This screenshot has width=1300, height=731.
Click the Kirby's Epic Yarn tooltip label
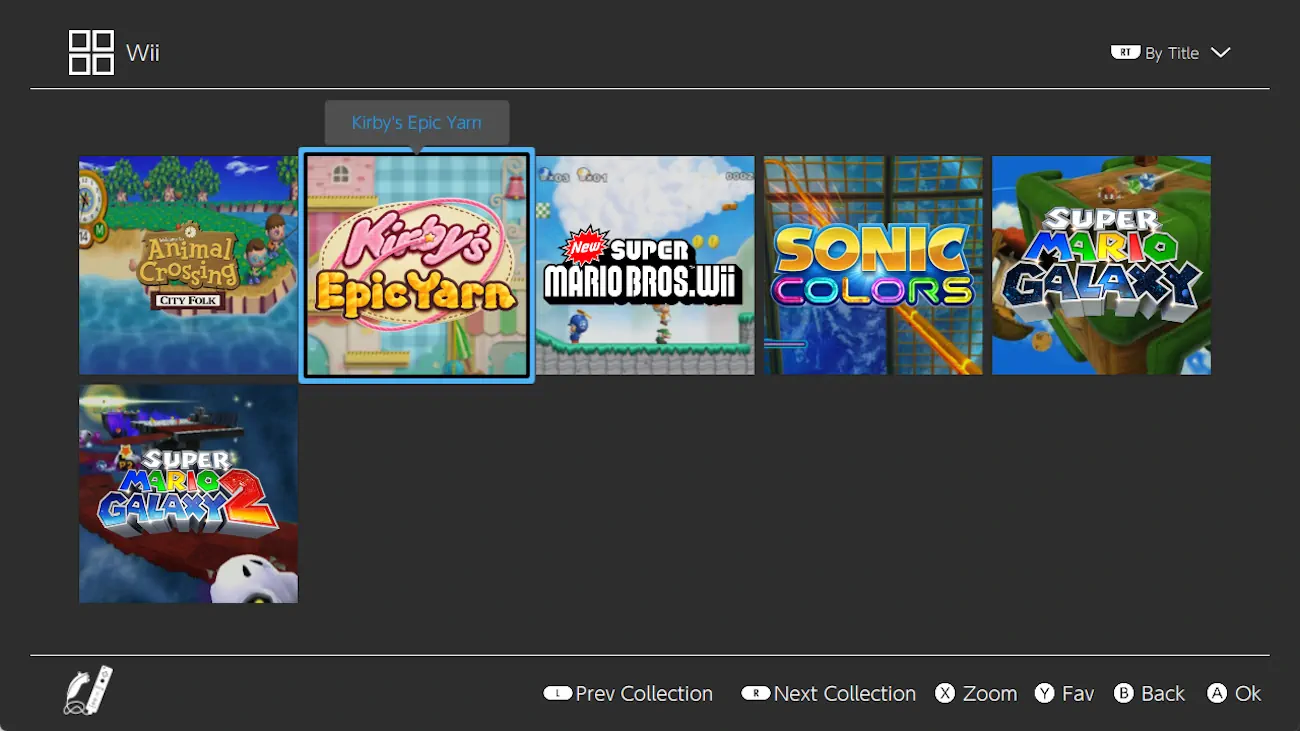pyautogui.click(x=417, y=123)
